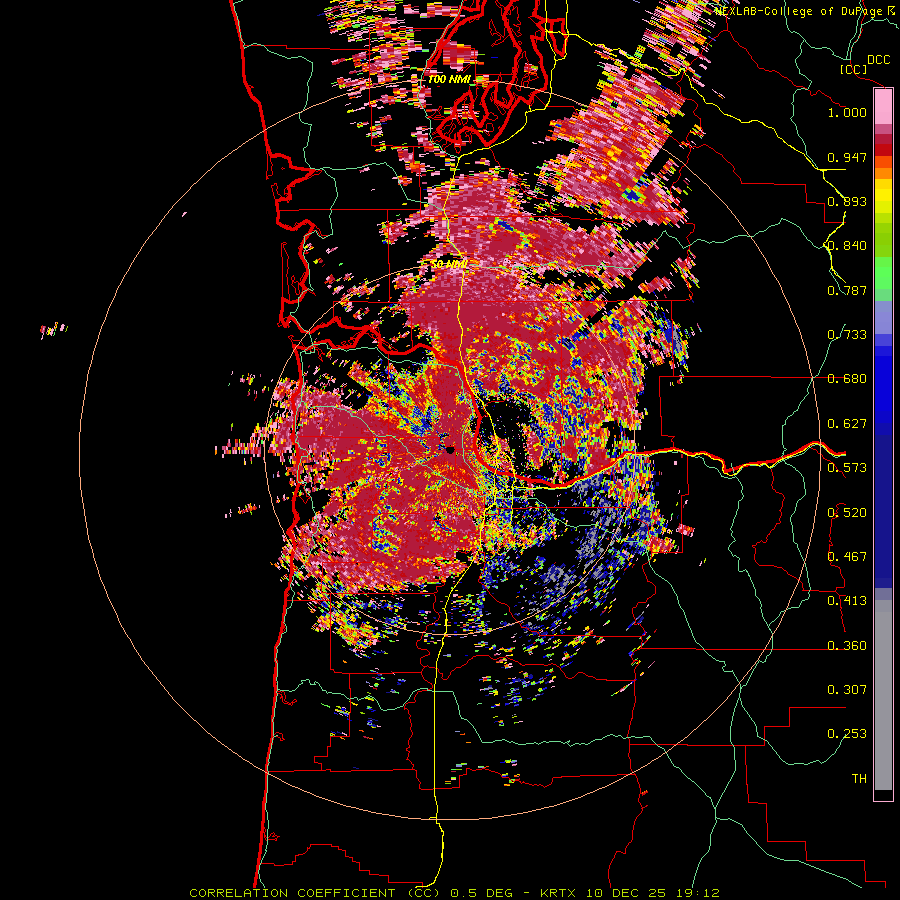This screenshot has width=900, height=900.
Task: Click the 1.000 legend value
Action: click(847, 112)
